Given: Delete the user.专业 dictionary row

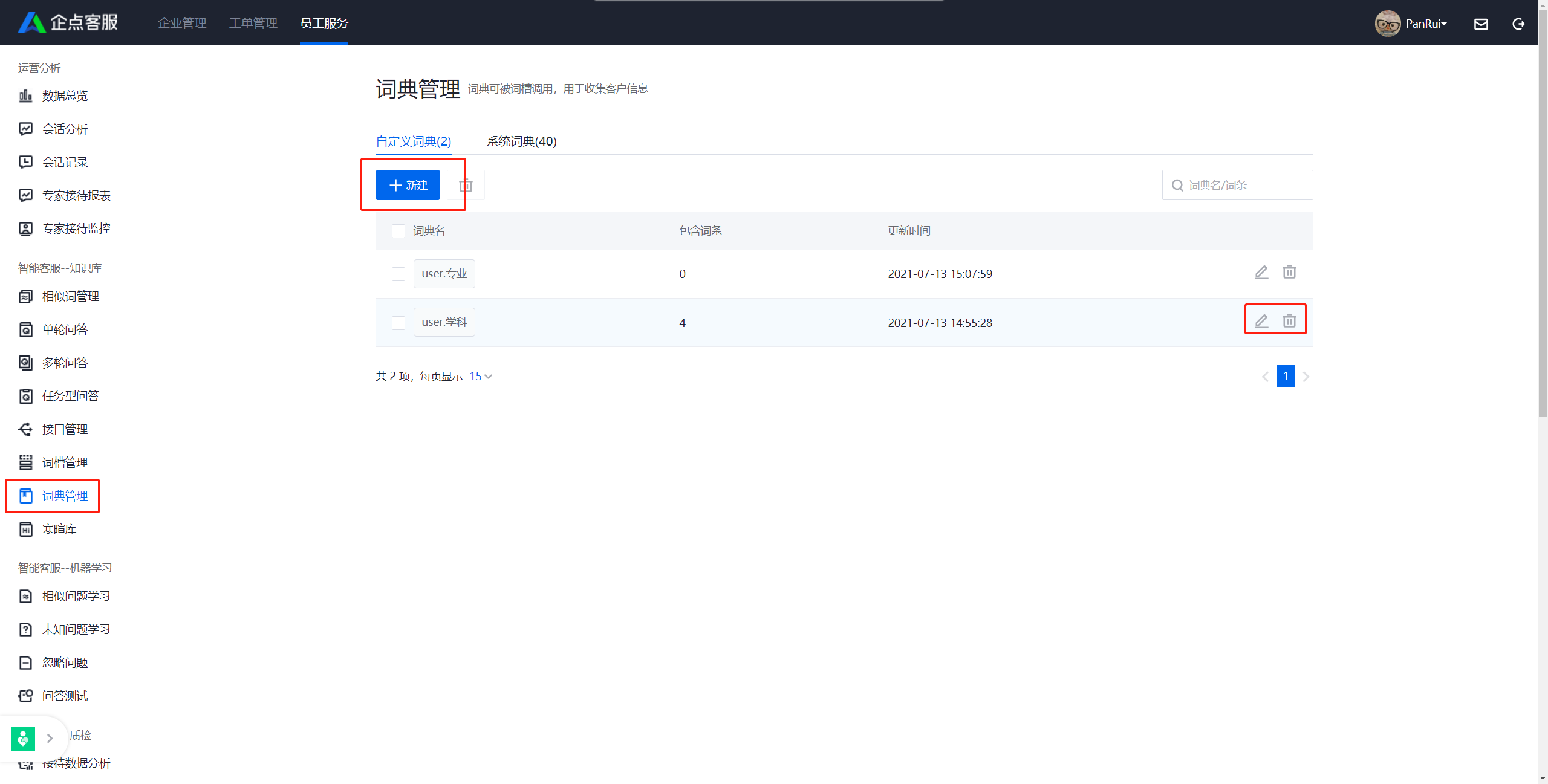Looking at the screenshot, I should tap(1289, 272).
